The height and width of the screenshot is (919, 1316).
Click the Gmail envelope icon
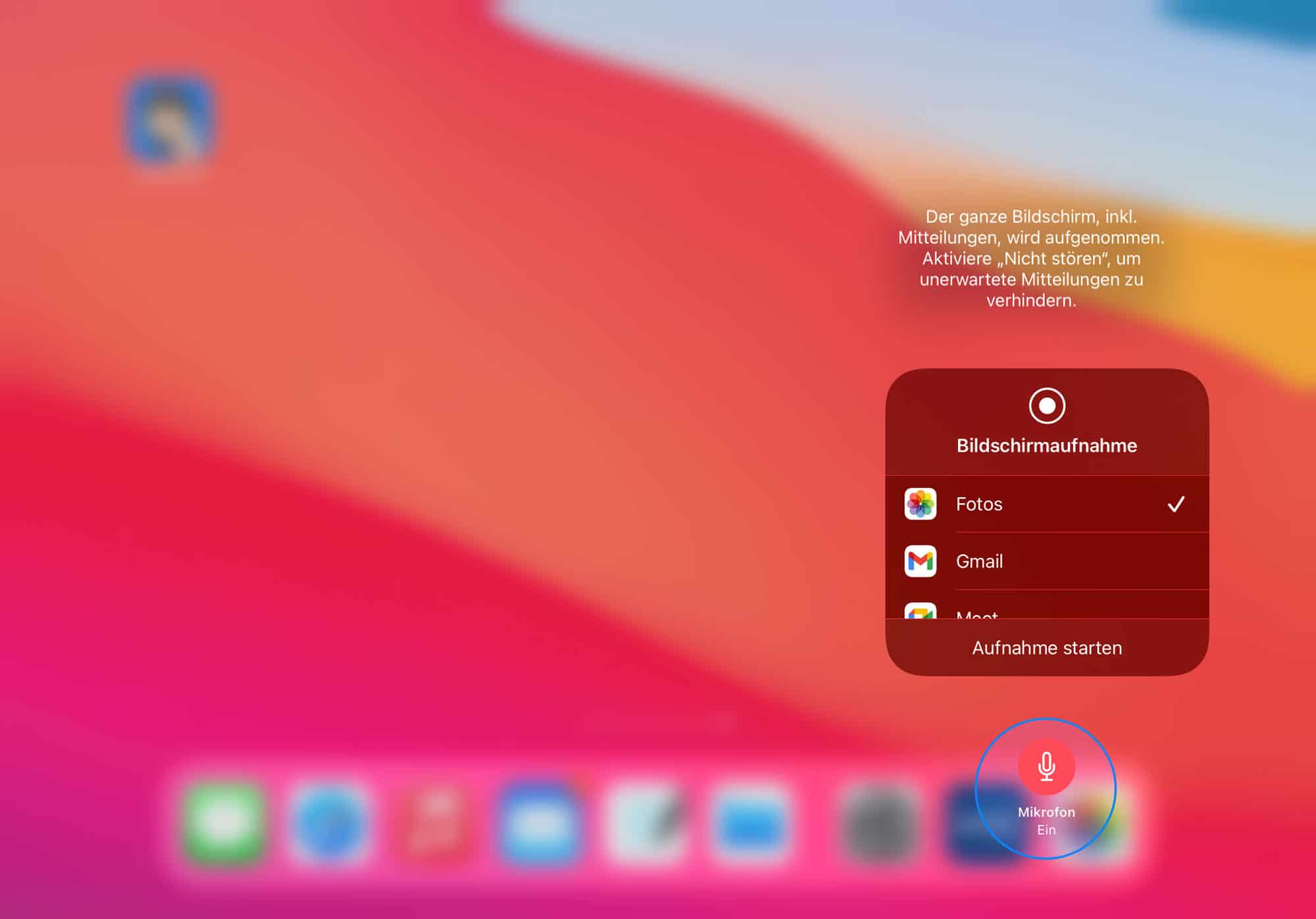point(921,561)
